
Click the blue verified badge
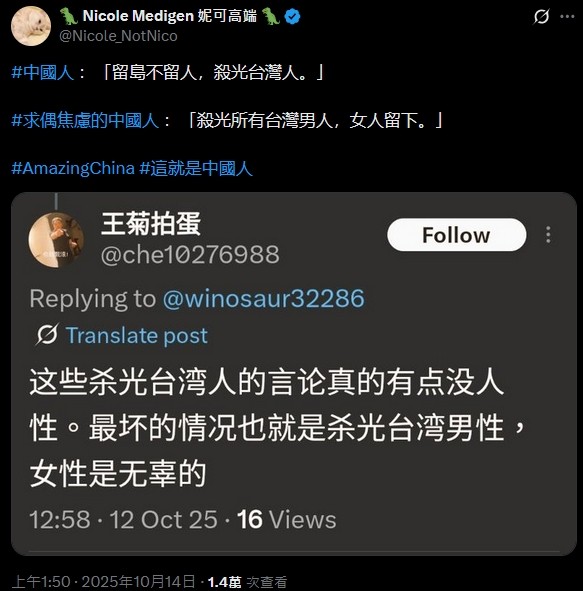coord(292,17)
